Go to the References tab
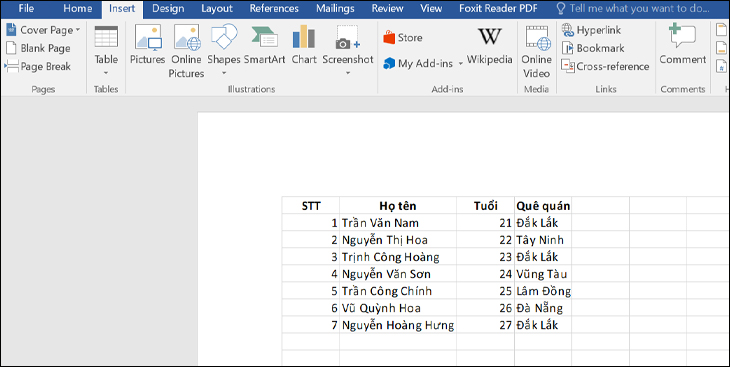 click(x=274, y=8)
